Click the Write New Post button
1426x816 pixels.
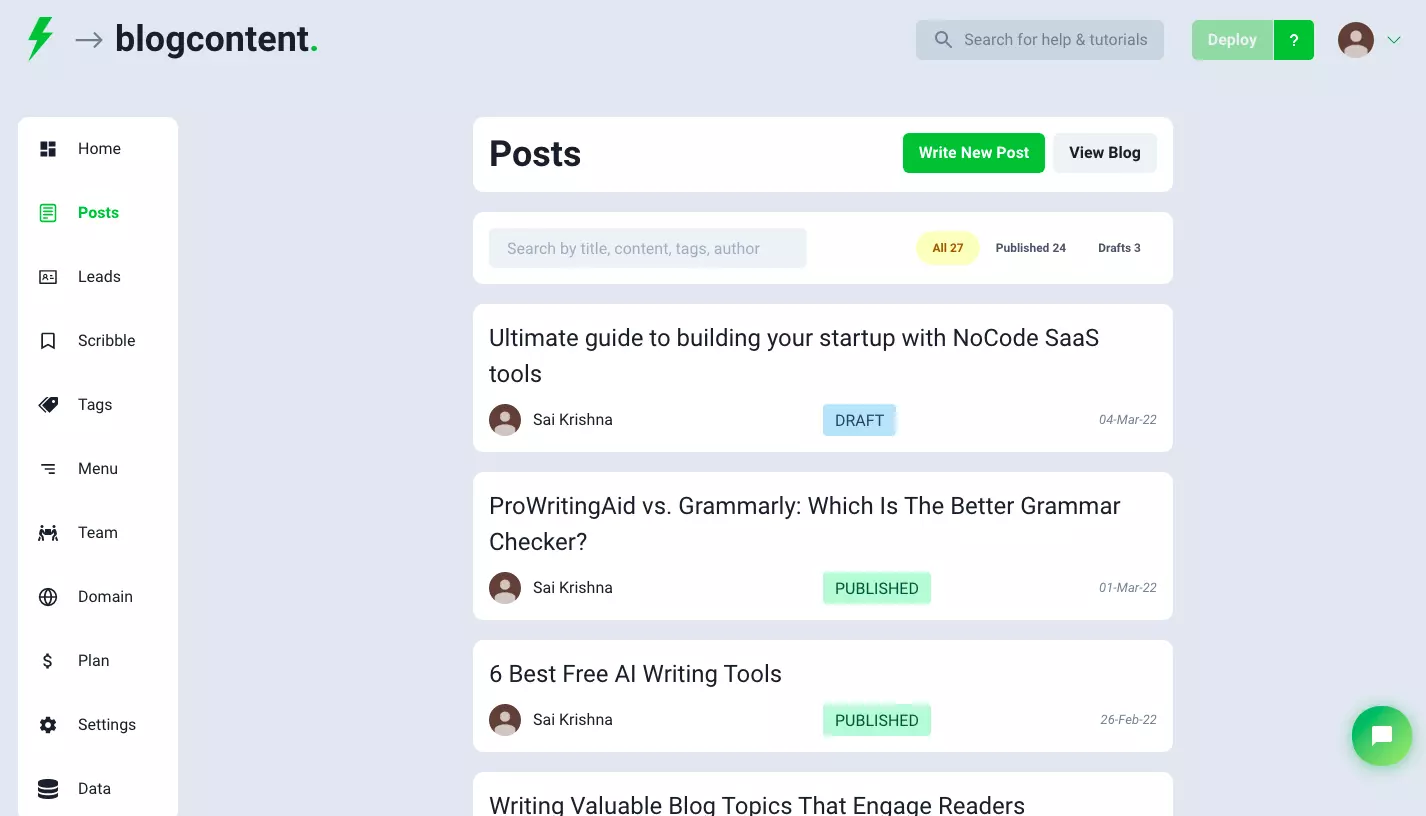[973, 152]
